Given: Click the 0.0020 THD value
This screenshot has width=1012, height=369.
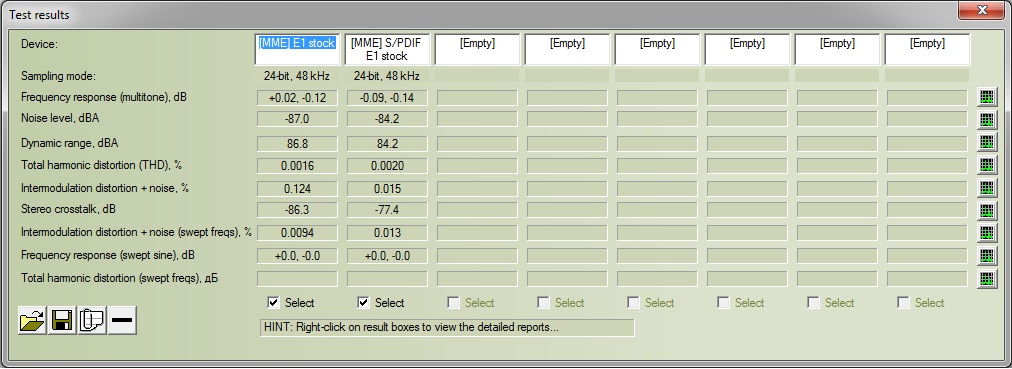Looking at the screenshot, I should 387,166.
